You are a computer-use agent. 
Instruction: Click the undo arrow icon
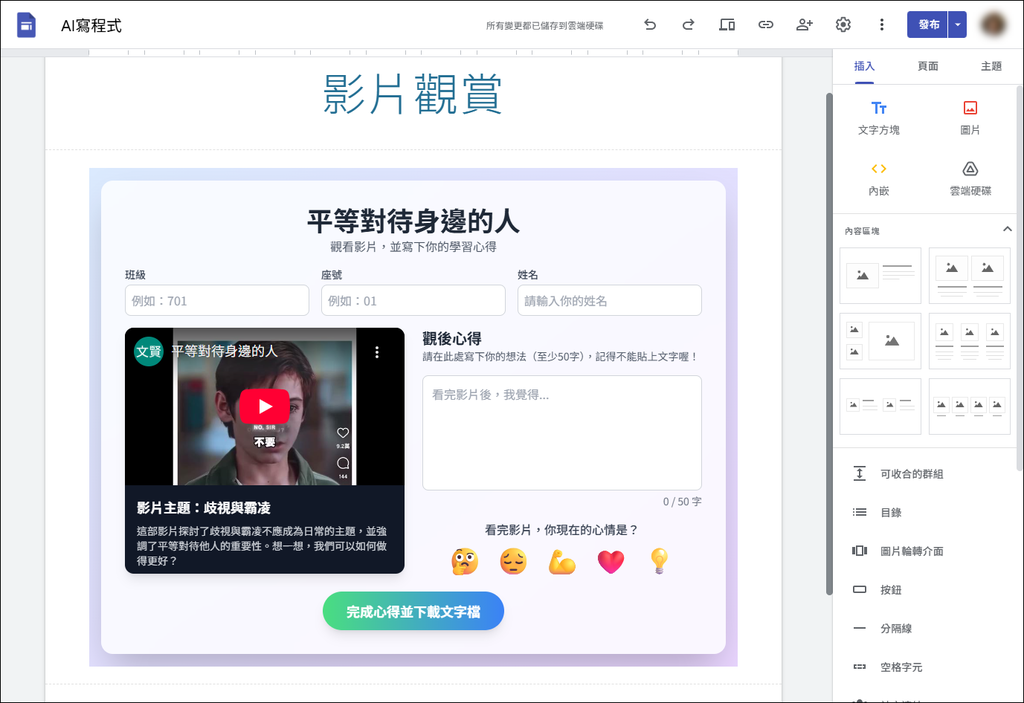click(x=650, y=25)
